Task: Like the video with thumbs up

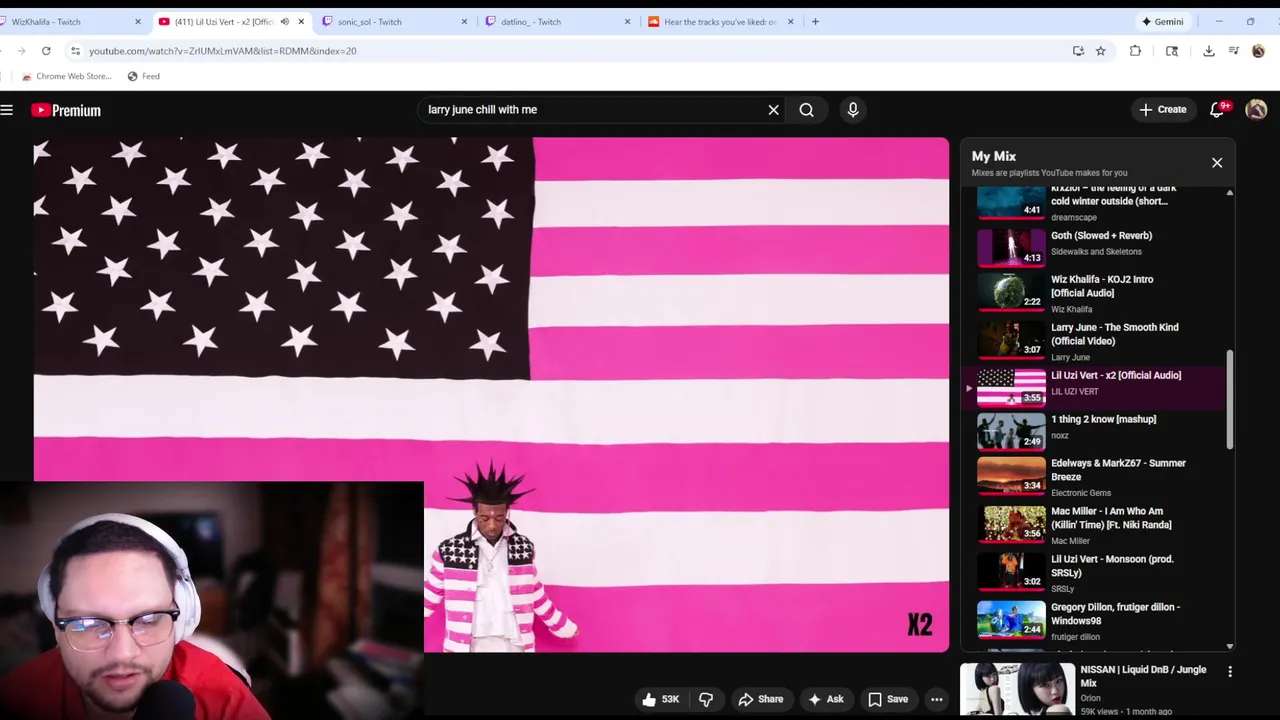Action: 661,699
